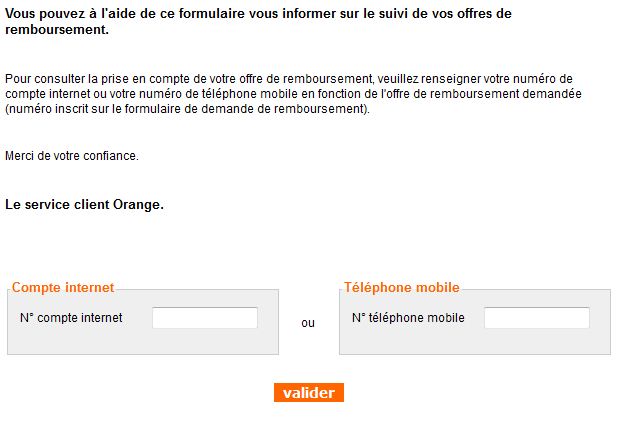Click the bold heading line starting "Vous pouvez"
Image resolution: width=619 pixels, height=422 pixels.
tap(258, 15)
